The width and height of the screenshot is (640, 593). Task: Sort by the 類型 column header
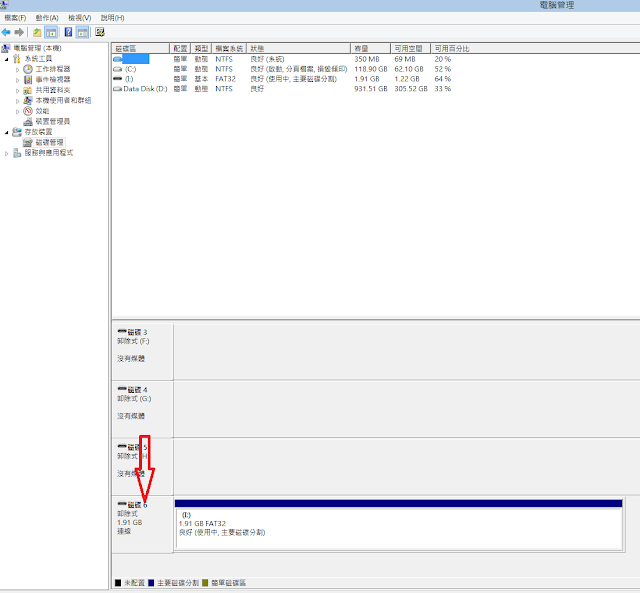(x=201, y=49)
